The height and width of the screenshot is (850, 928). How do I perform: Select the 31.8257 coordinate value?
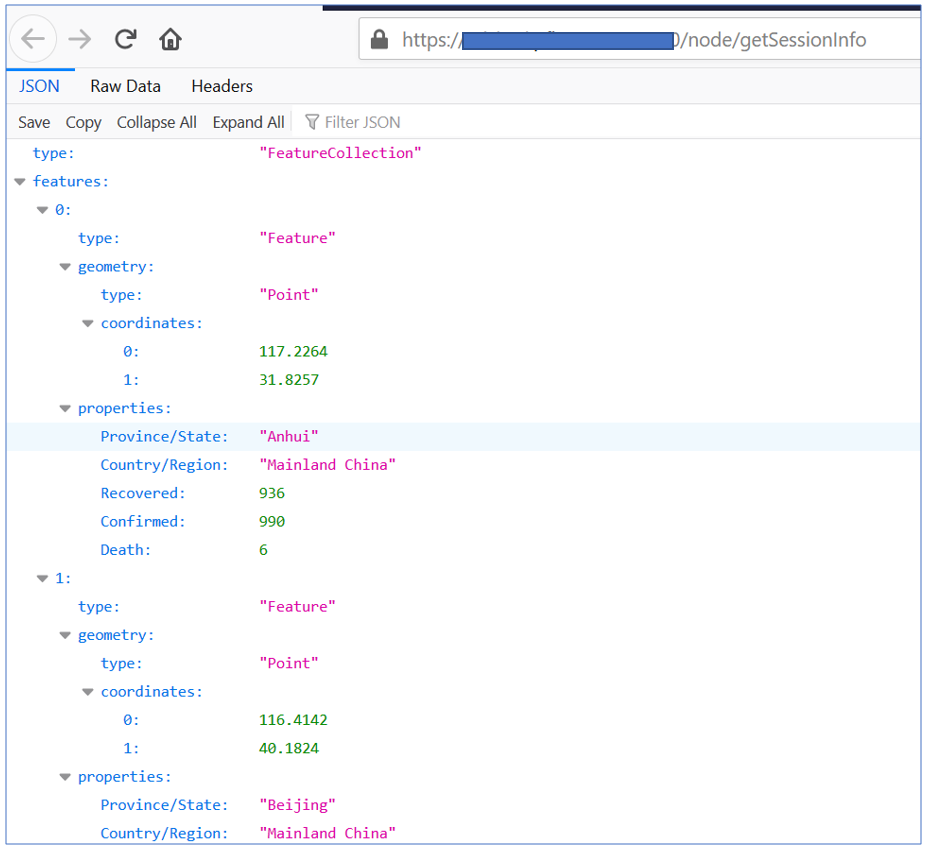289,380
